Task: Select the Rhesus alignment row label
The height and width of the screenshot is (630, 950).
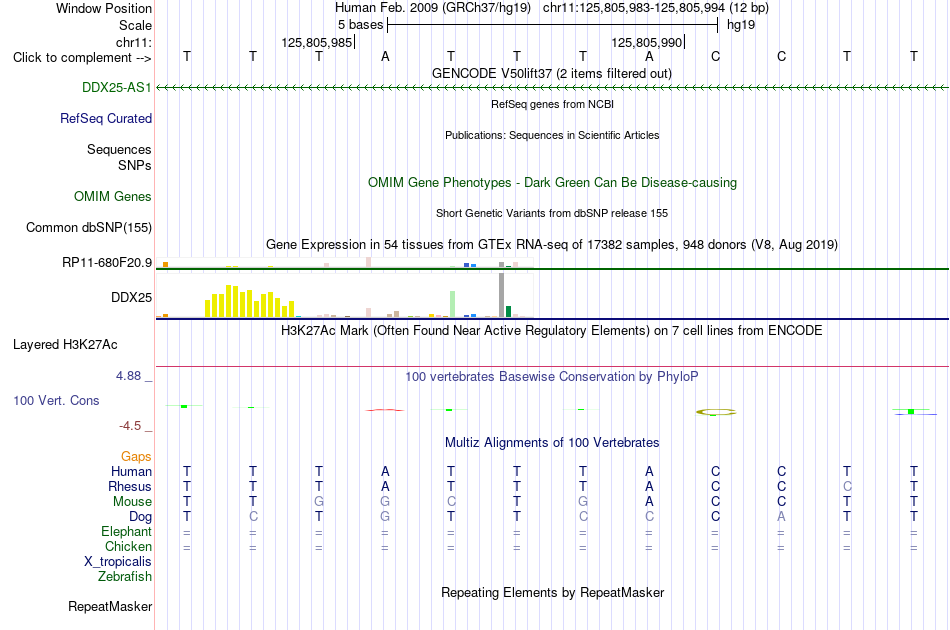Action: [130, 487]
